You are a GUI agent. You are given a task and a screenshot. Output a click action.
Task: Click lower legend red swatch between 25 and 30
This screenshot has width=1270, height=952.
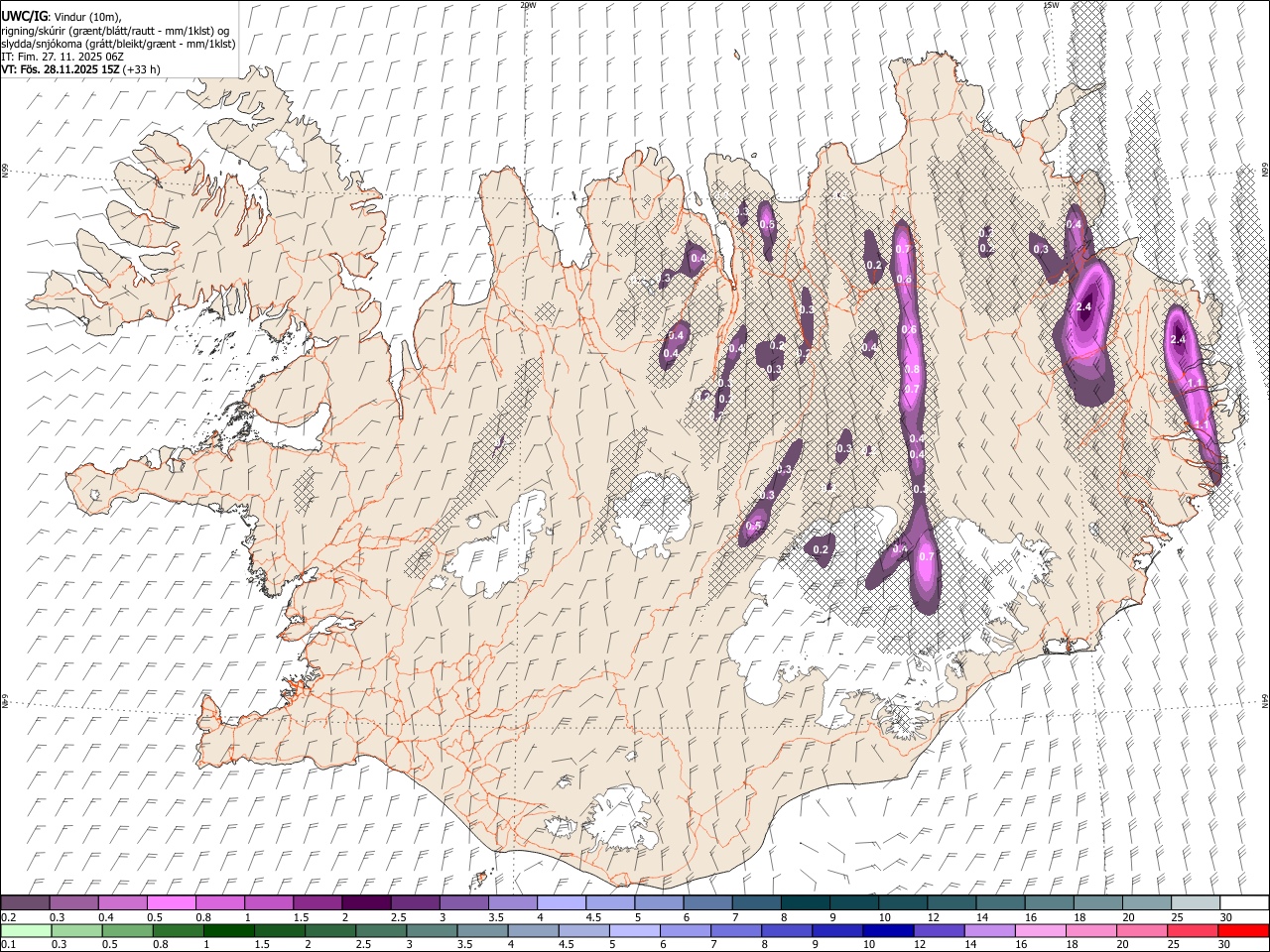point(1195,930)
